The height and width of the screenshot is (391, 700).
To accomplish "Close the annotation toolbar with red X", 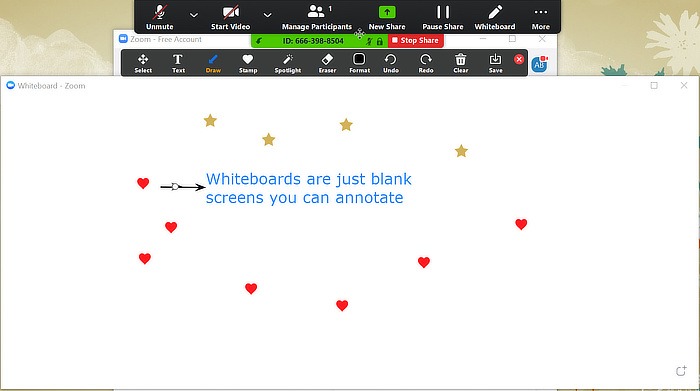I will point(519,59).
